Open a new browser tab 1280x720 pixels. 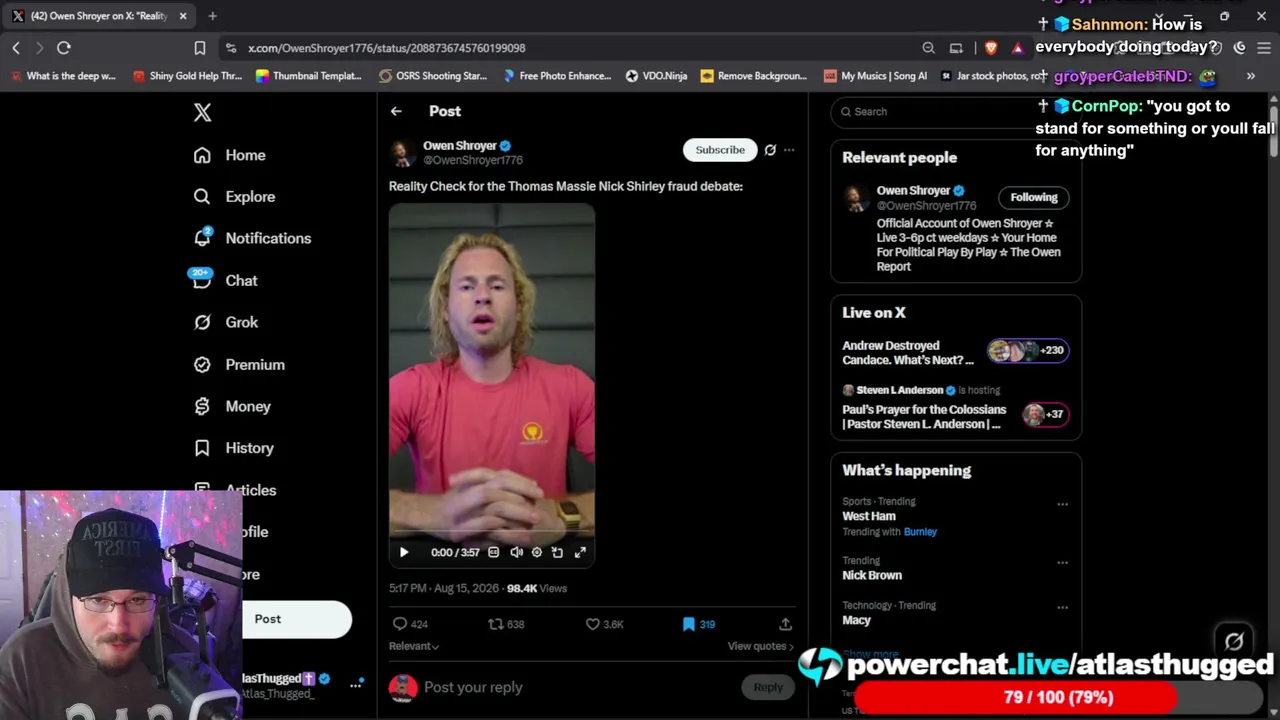tap(212, 16)
